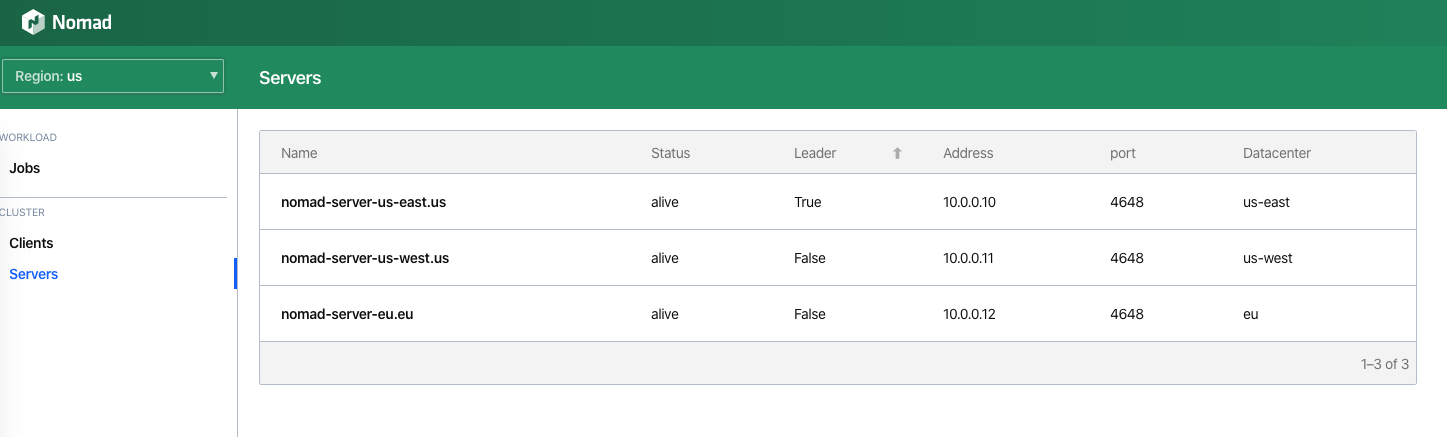The width and height of the screenshot is (1447, 437).
Task: Sort the table by Name column
Action: pyautogui.click(x=299, y=153)
